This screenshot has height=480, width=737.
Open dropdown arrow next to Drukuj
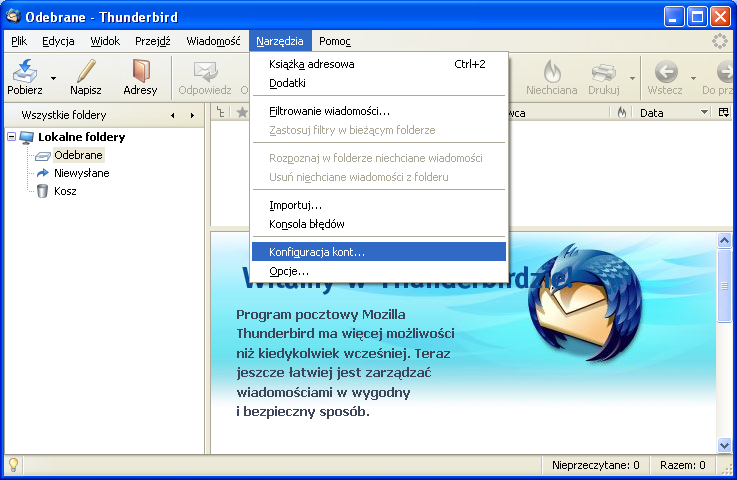pyautogui.click(x=632, y=76)
